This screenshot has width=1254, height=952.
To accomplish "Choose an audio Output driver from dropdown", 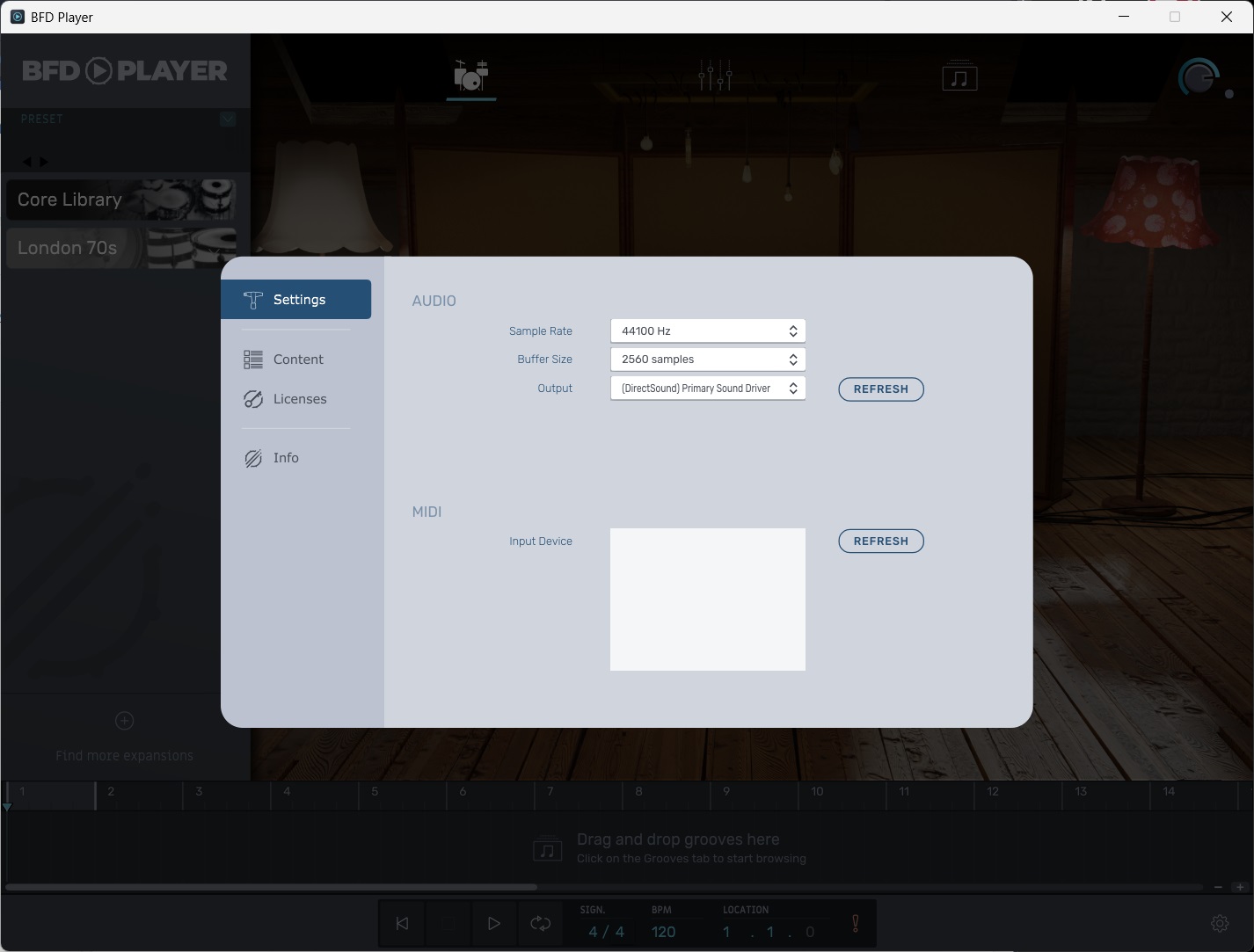I will (707, 389).
